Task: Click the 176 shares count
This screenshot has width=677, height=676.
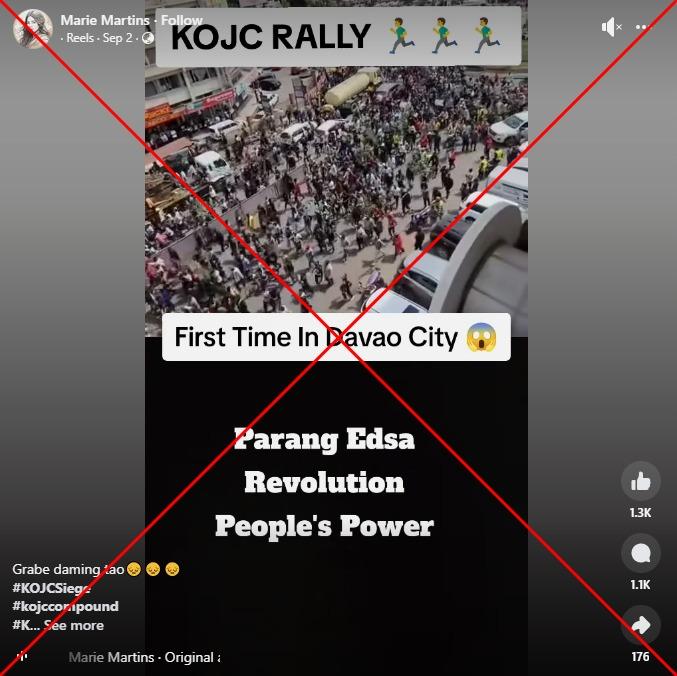Action: click(x=640, y=657)
